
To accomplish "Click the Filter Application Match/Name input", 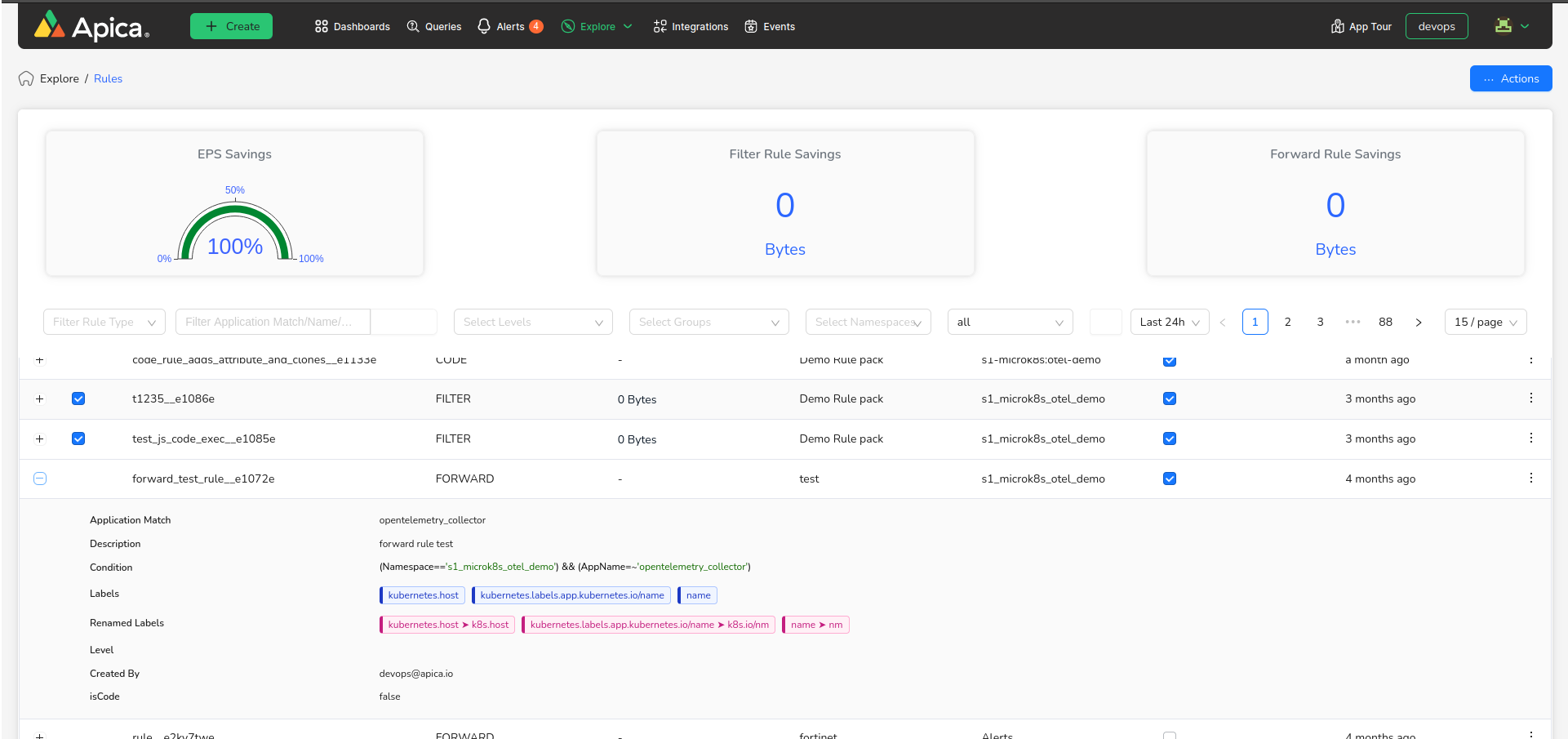I will (273, 323).
